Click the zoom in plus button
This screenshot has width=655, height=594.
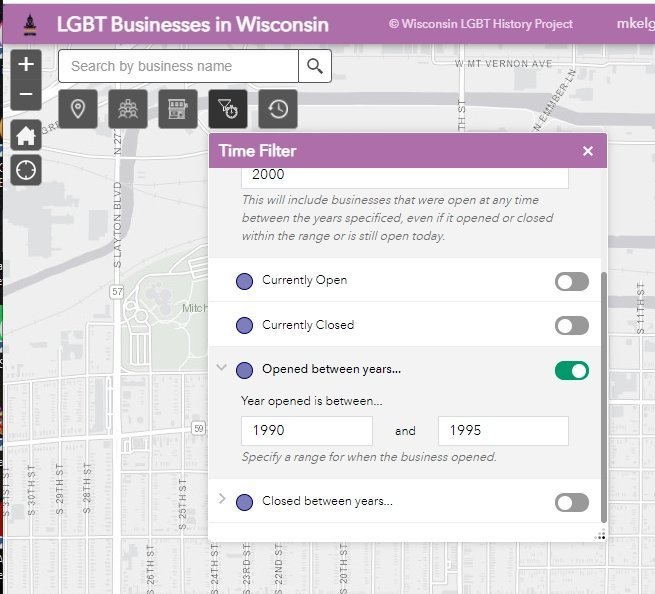(26, 65)
